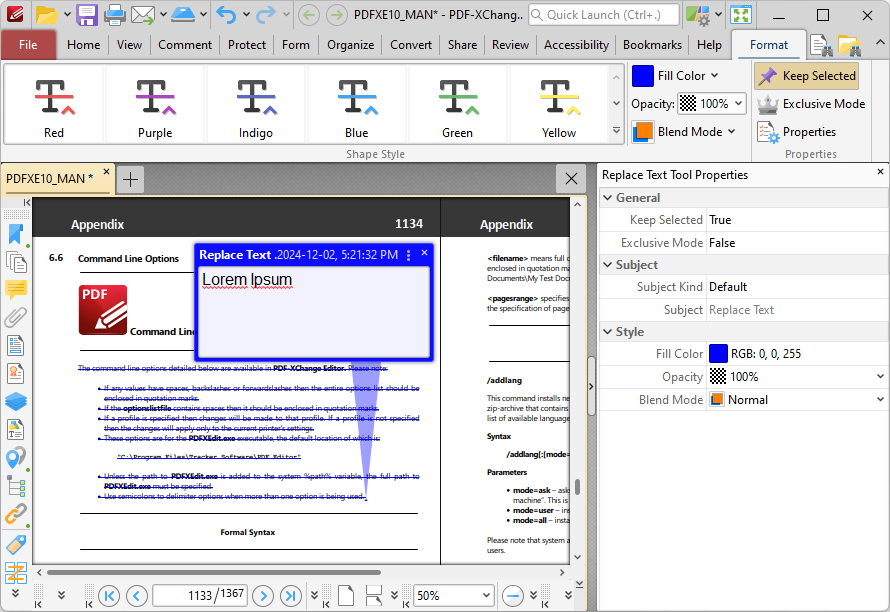Switch to the Accessibility ribbon tab
Screen dimensions: 890x612
tap(576, 45)
